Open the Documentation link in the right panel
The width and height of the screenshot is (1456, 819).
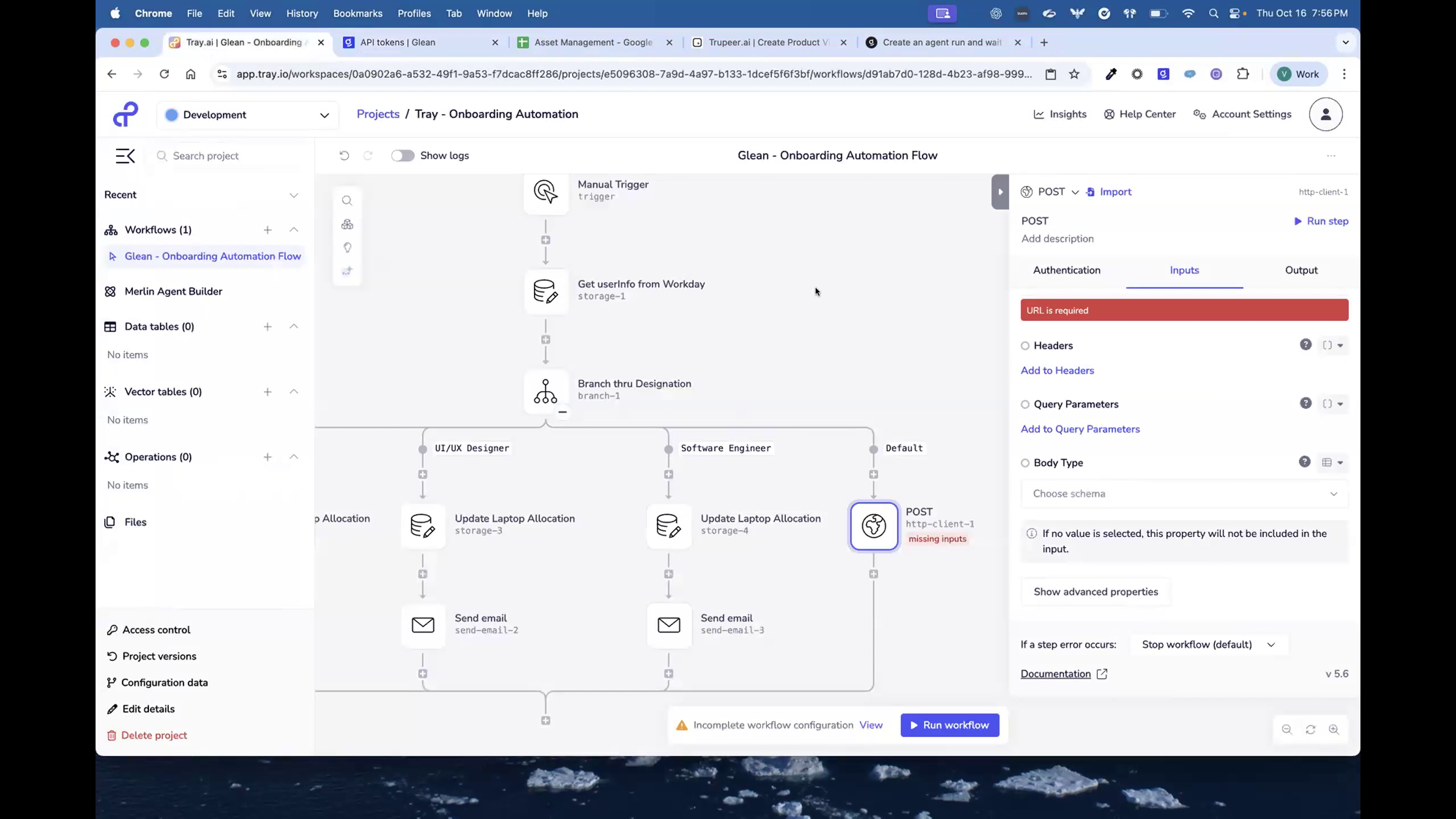tap(1057, 673)
